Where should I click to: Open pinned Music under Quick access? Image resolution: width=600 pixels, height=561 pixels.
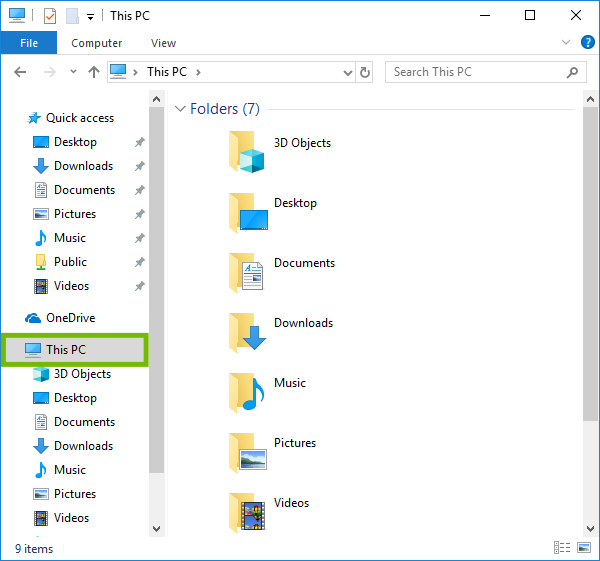click(70, 238)
